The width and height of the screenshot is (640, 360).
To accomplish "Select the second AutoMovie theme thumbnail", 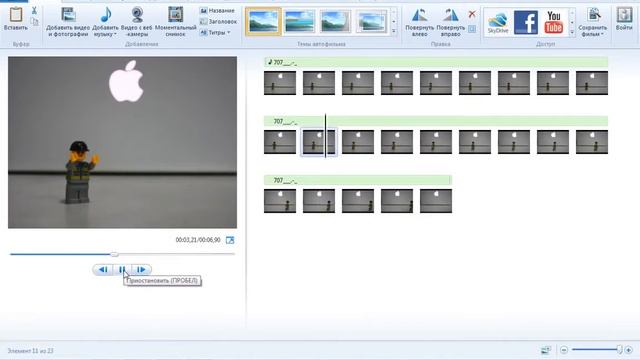I will click(300, 21).
